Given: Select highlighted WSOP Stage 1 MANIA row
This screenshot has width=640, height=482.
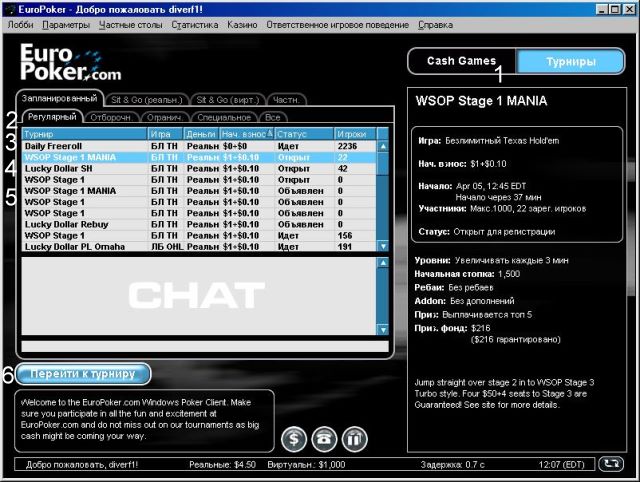Looking at the screenshot, I should tap(199, 158).
